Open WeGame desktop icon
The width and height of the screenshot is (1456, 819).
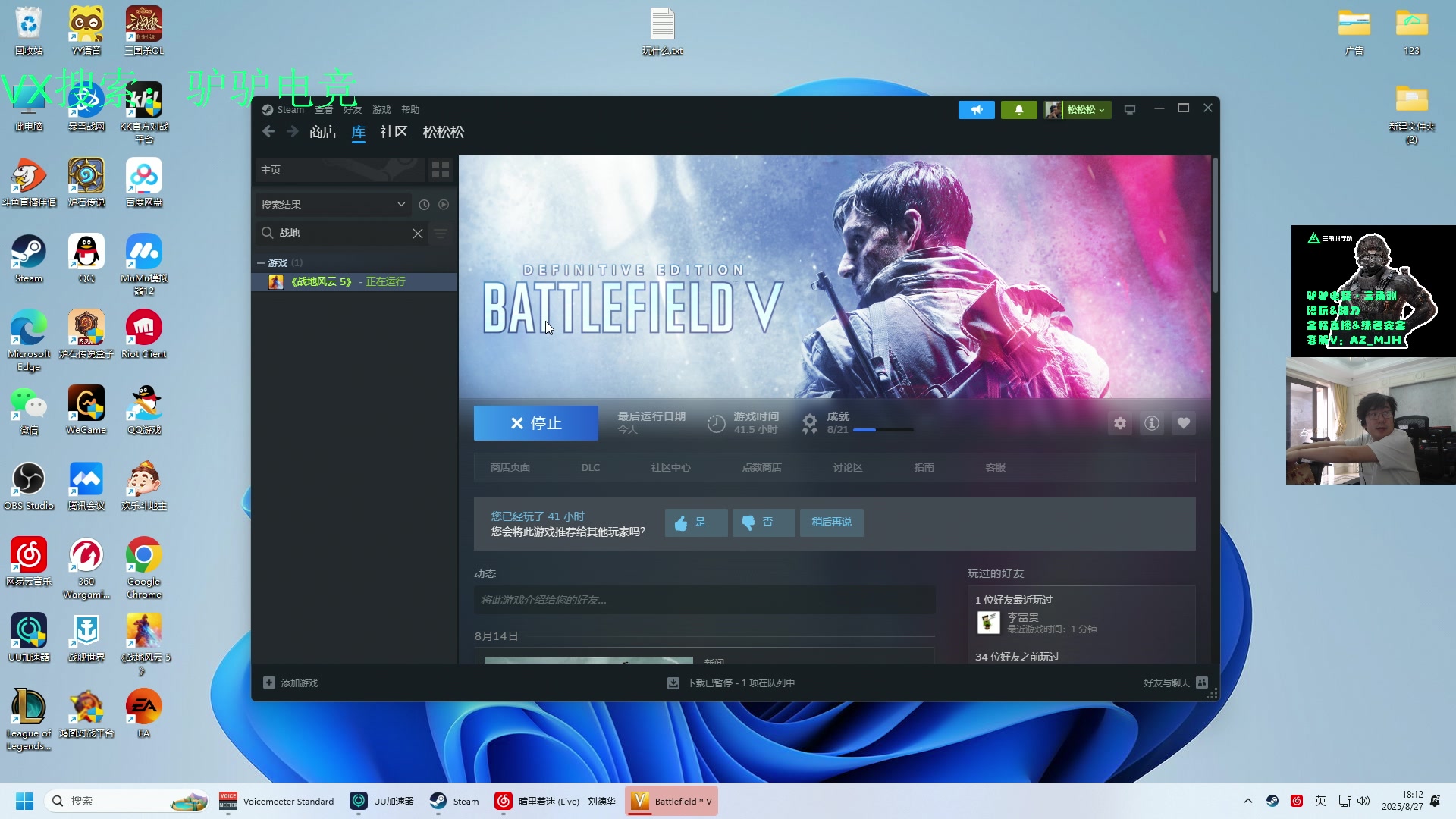pyautogui.click(x=86, y=410)
